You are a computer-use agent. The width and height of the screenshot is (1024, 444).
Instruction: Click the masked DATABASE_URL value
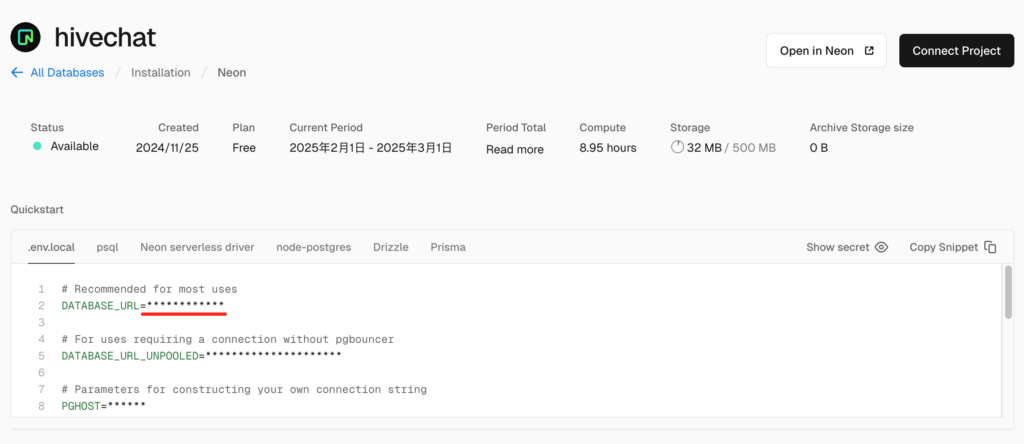(x=185, y=306)
